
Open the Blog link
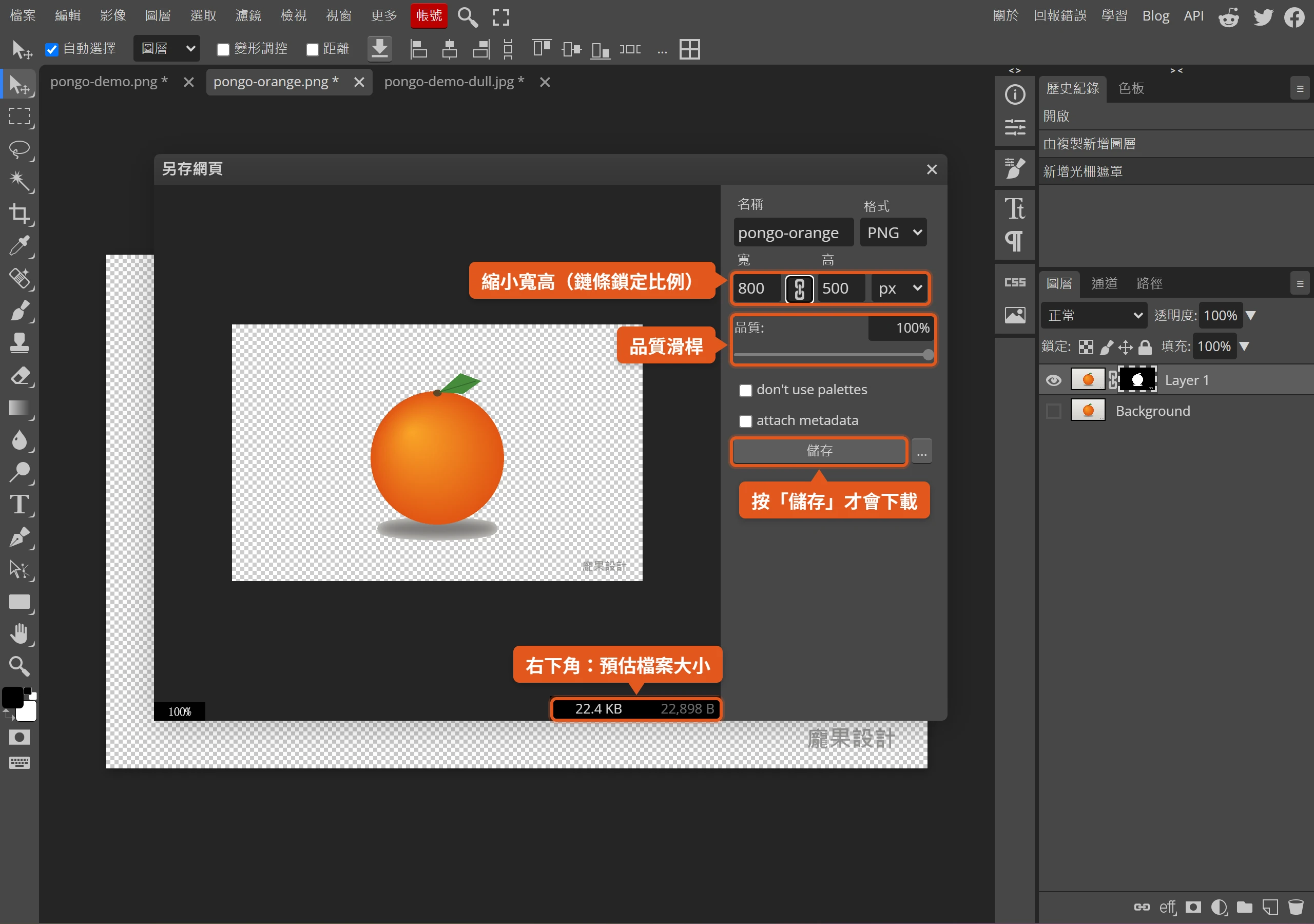coord(1155,15)
